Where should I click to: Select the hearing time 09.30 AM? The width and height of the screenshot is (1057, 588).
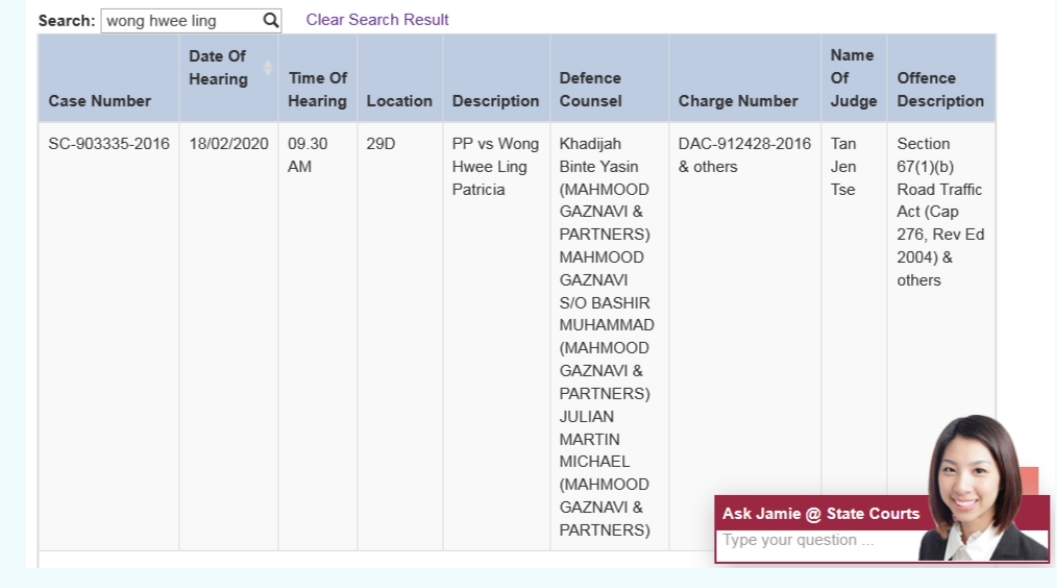coord(307,155)
